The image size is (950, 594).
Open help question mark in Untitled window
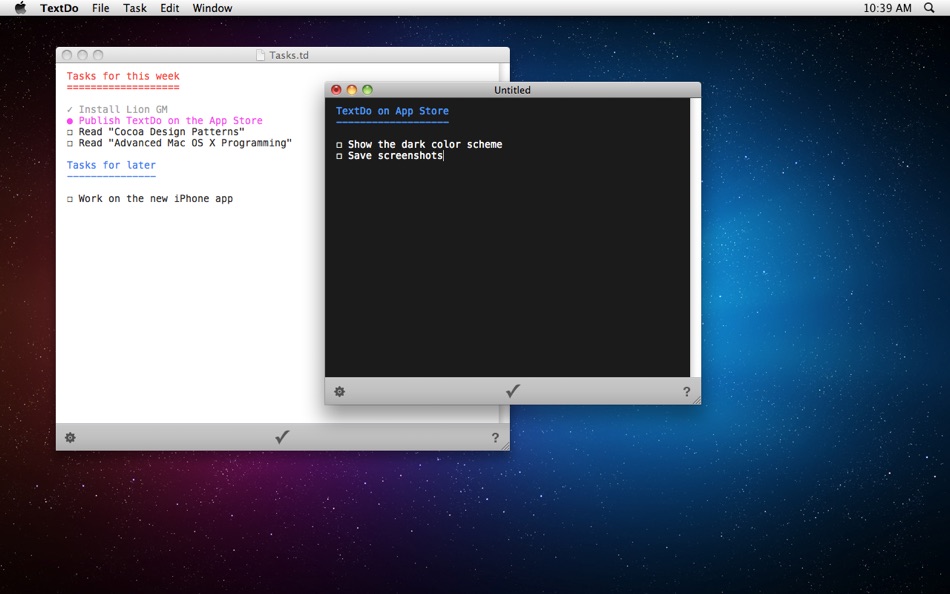[686, 392]
